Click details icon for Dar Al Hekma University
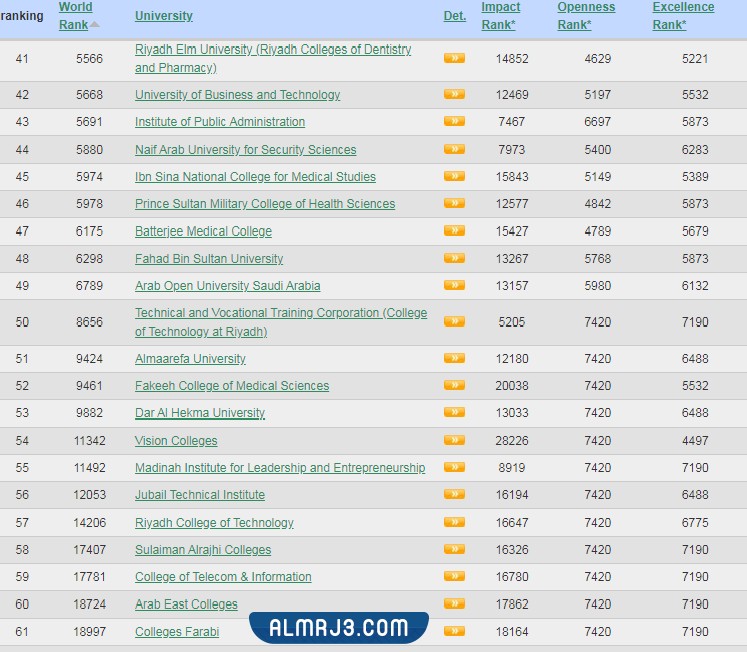Screen dimensions: 747x652 tap(454, 412)
